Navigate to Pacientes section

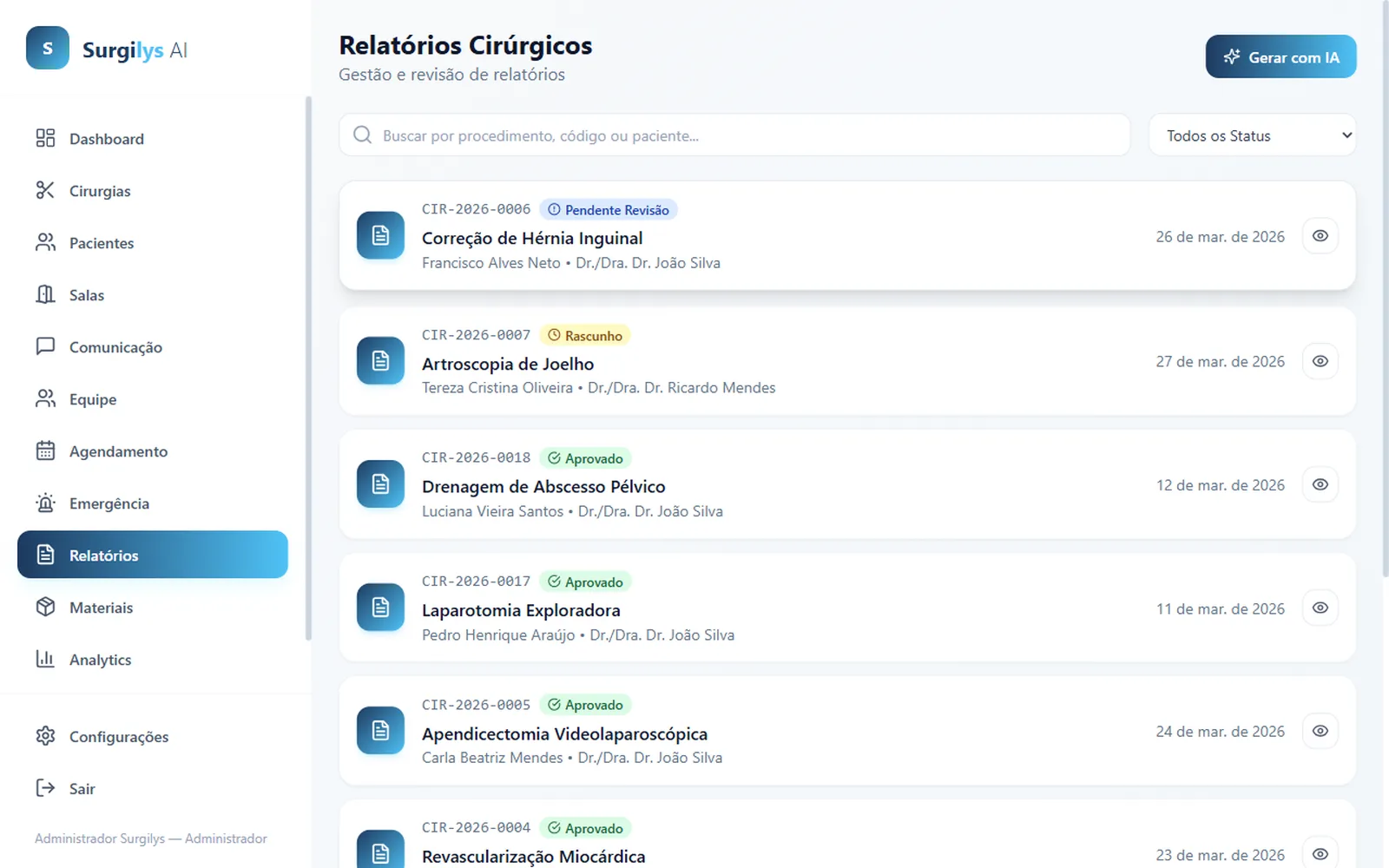153,242
